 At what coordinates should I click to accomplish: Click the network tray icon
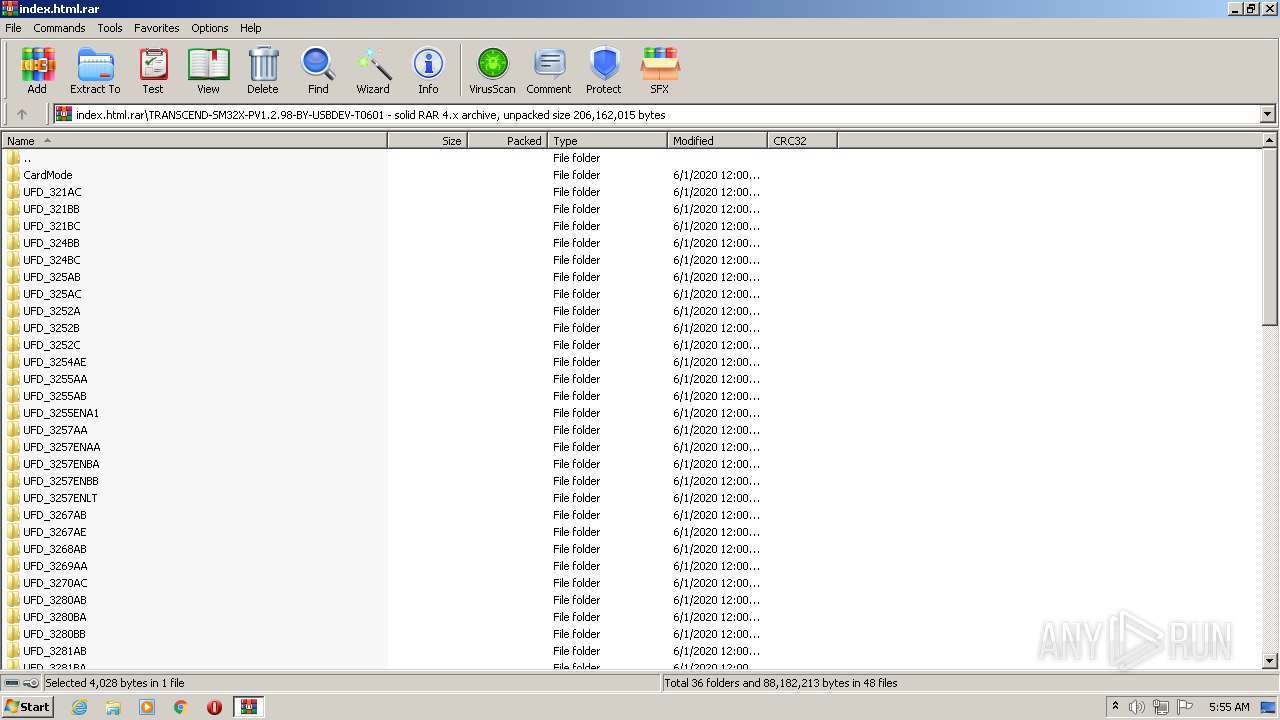tap(1161, 707)
